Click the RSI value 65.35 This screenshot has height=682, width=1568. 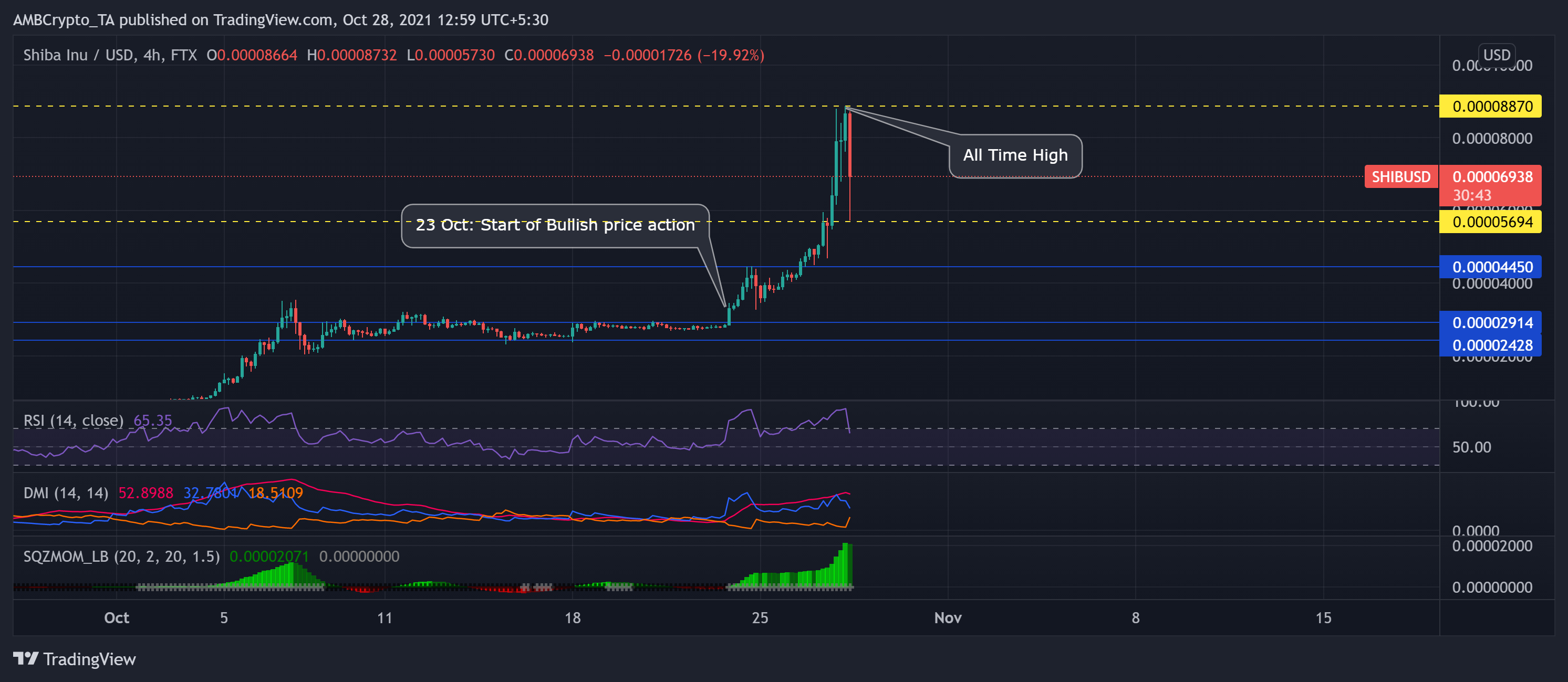point(153,421)
